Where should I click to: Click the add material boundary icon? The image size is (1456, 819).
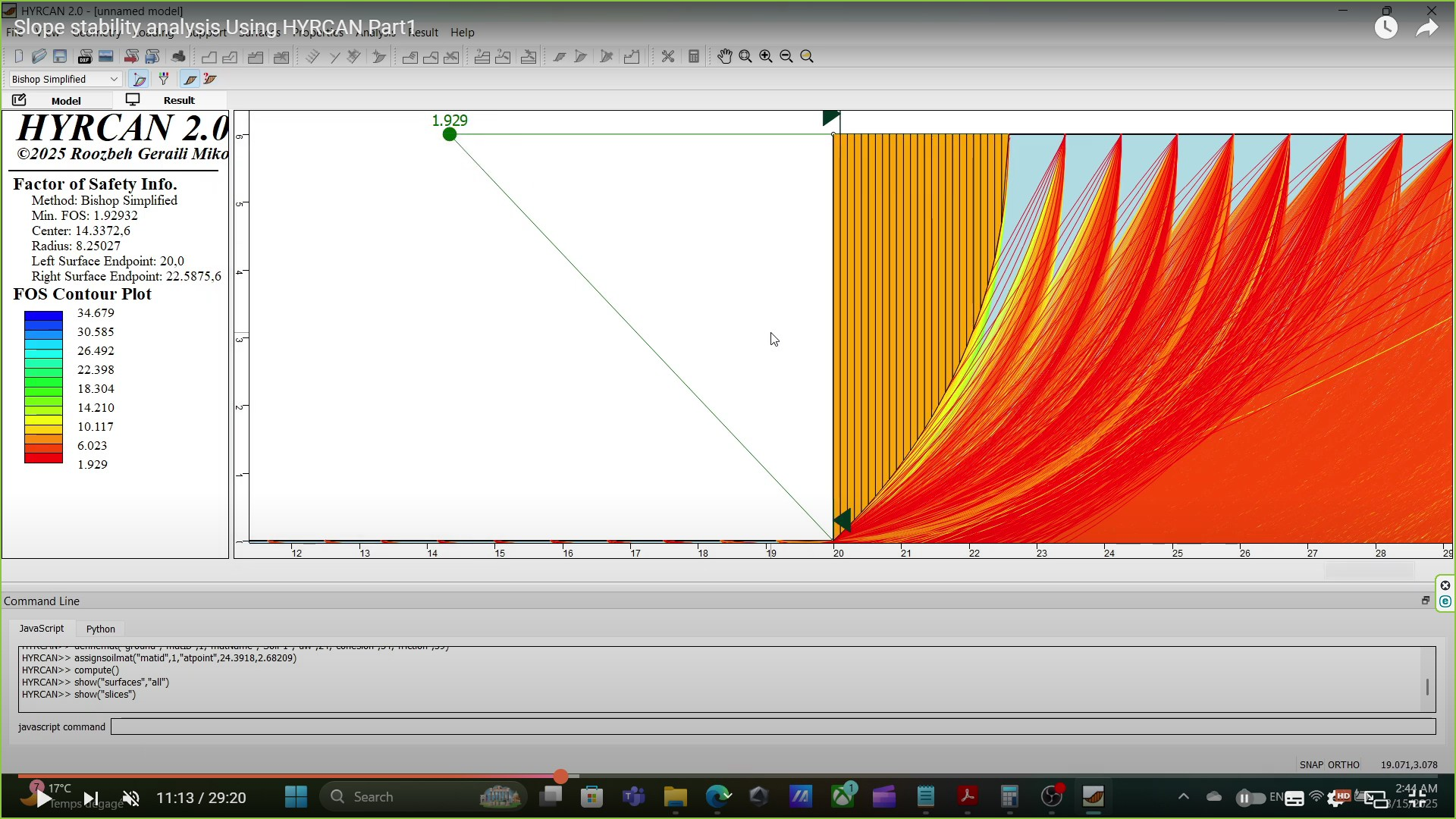[230, 56]
